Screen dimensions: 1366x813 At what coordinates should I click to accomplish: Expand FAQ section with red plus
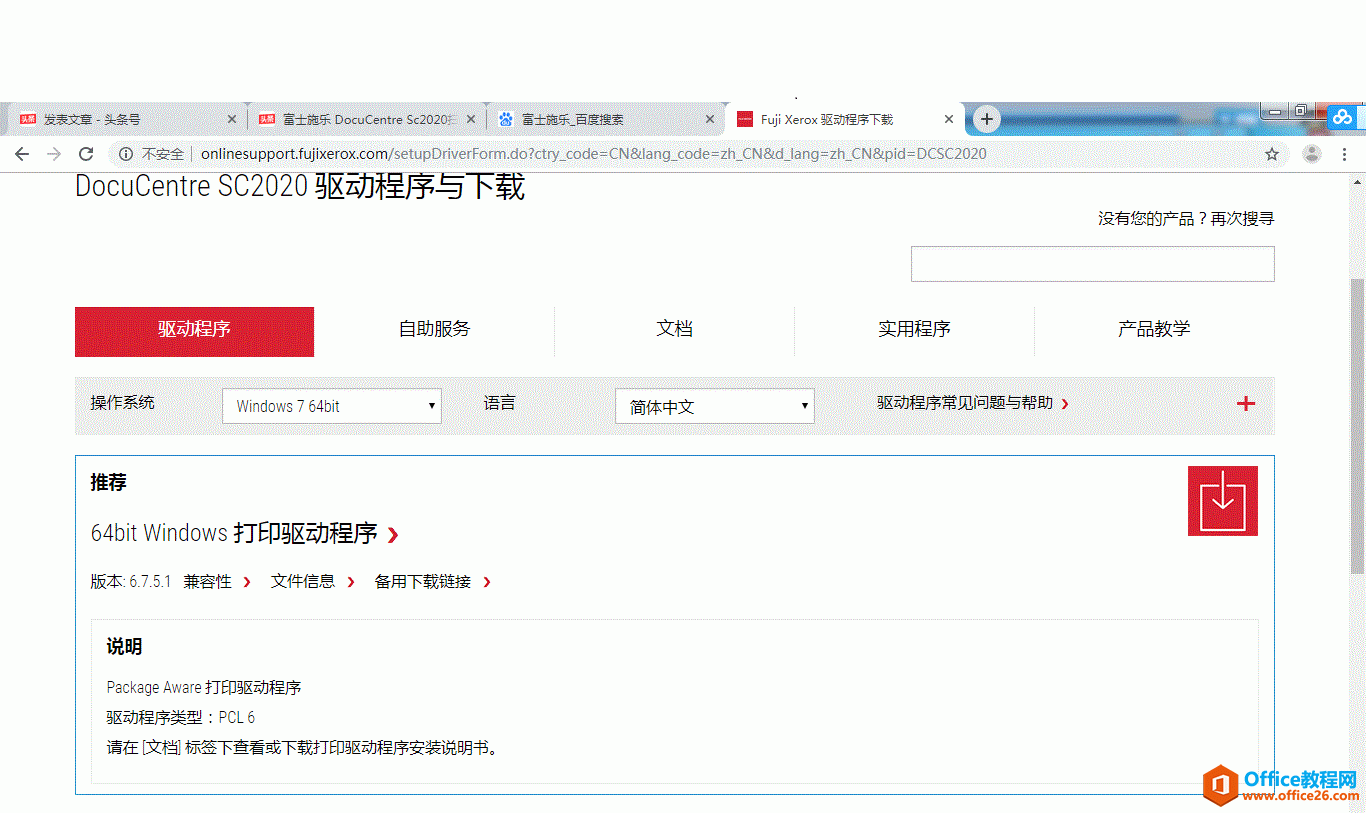pos(1246,404)
